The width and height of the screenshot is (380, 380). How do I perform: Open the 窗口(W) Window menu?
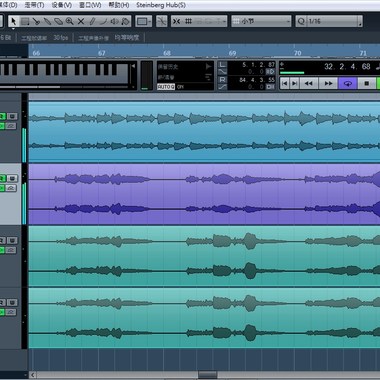[90, 5]
